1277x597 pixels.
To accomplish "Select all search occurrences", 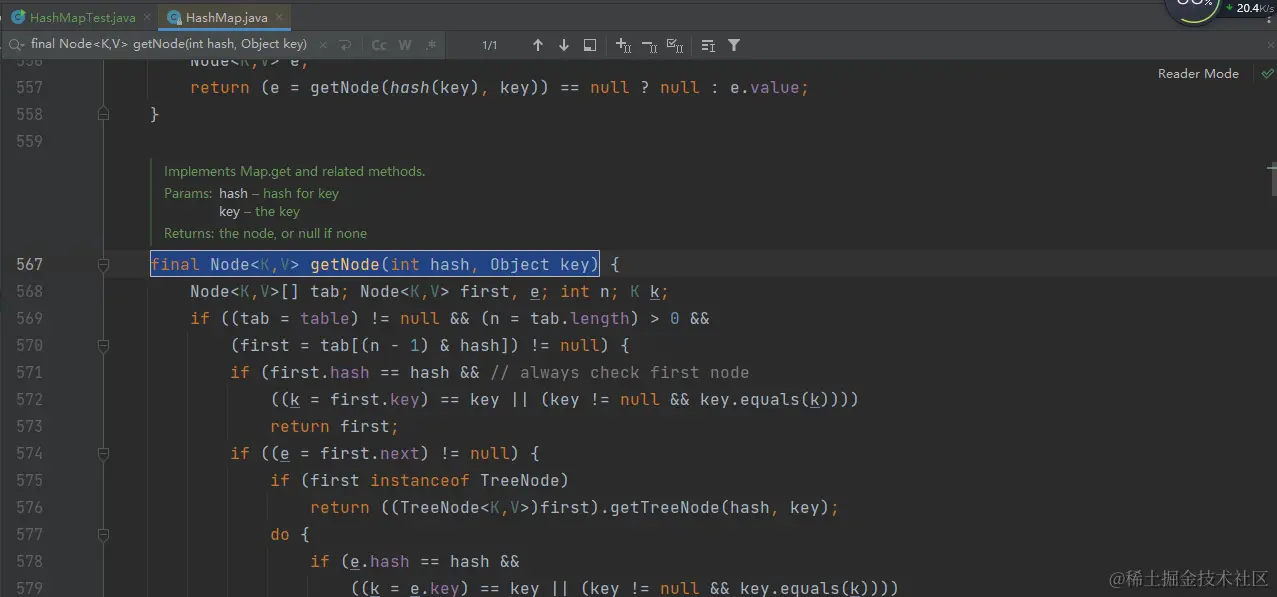I will (x=675, y=45).
